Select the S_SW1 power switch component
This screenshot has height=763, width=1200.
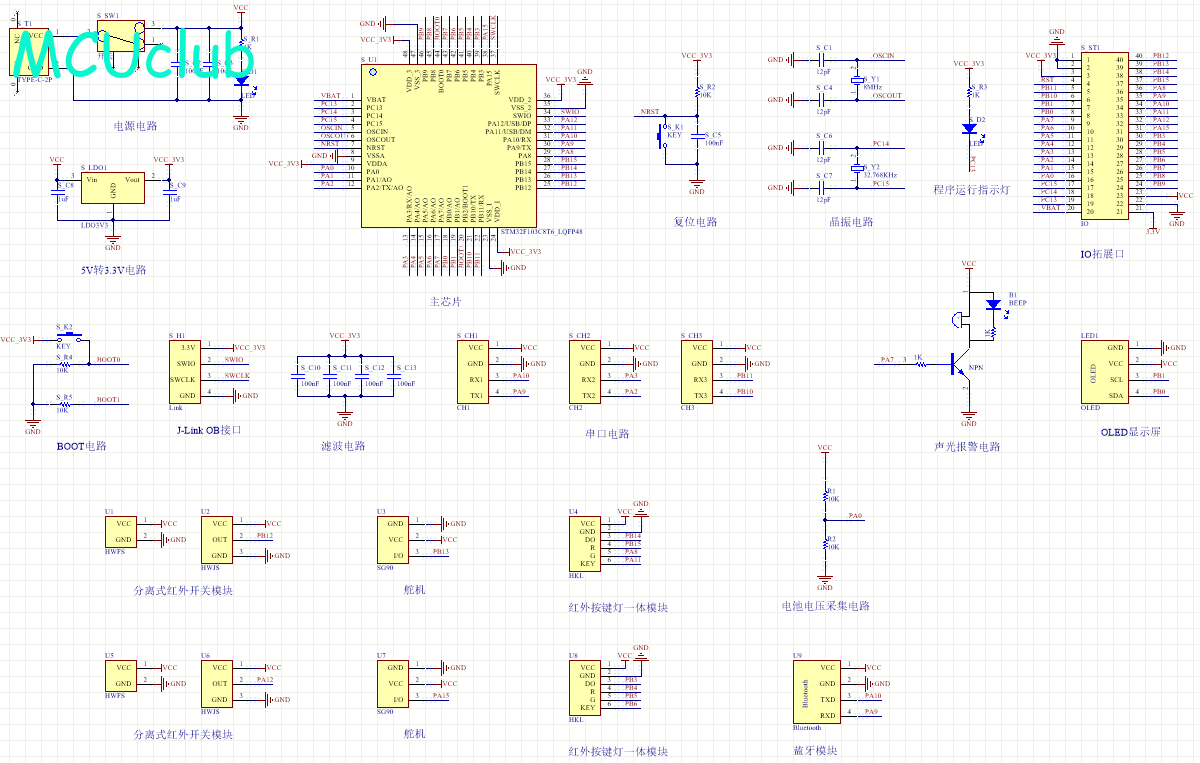(x=122, y=38)
